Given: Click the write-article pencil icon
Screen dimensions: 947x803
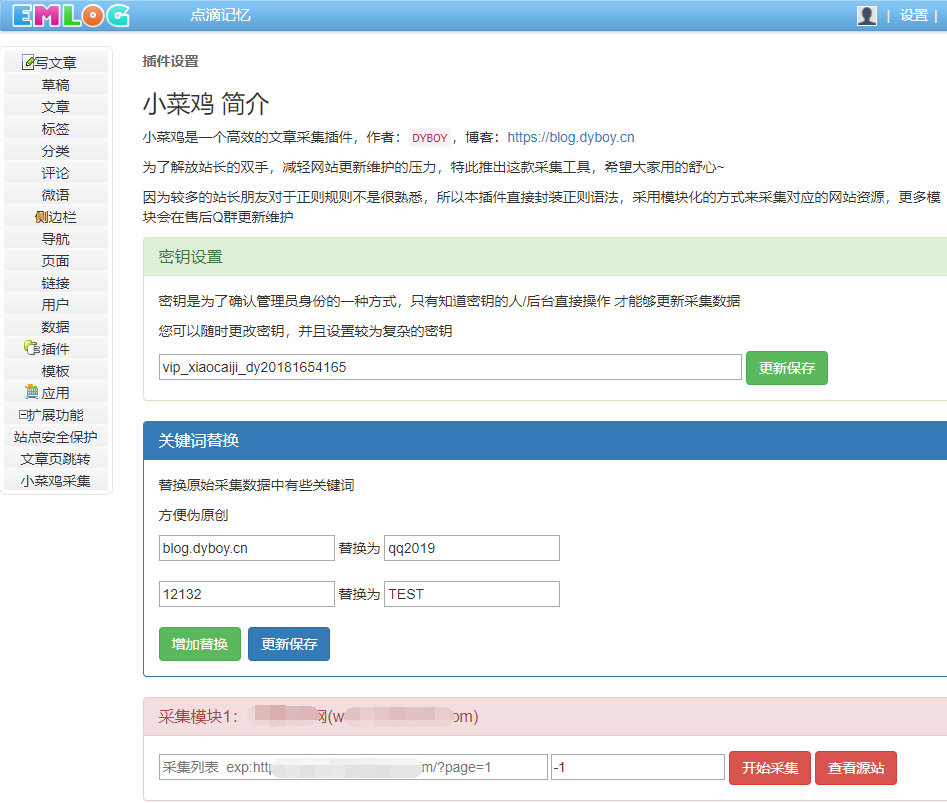Looking at the screenshot, I should [x=28, y=62].
